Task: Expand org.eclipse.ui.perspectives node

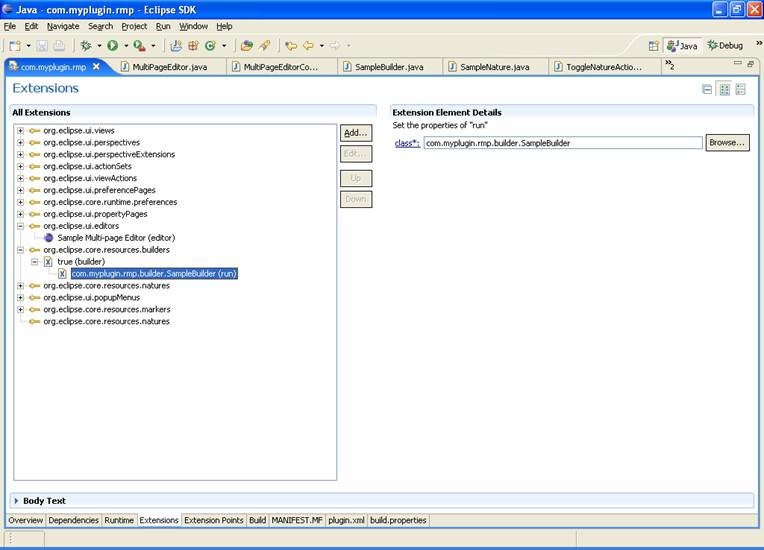Action: [x=20, y=143]
